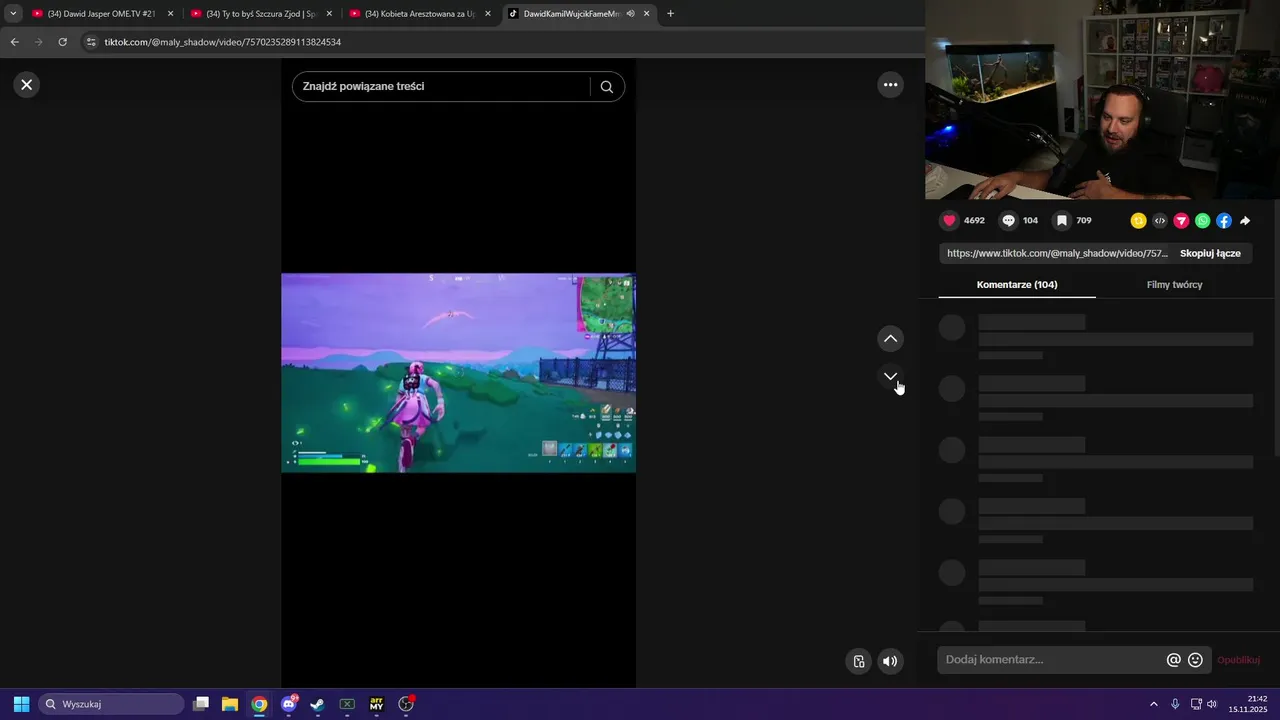Screen dimensions: 1280x720
Task: Mute the TikTok video sound
Action: click(x=890, y=661)
